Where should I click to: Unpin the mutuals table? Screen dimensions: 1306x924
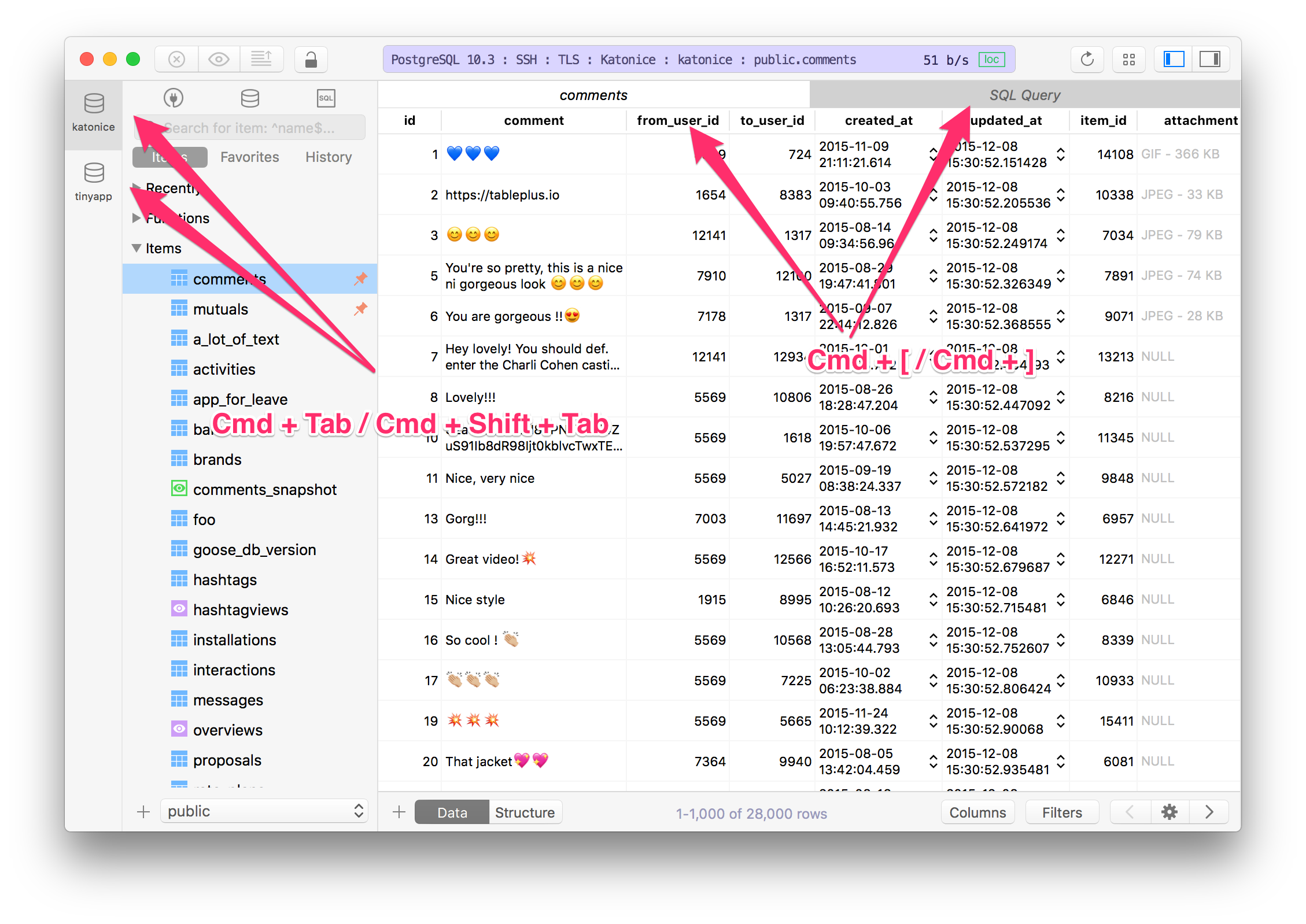360,309
